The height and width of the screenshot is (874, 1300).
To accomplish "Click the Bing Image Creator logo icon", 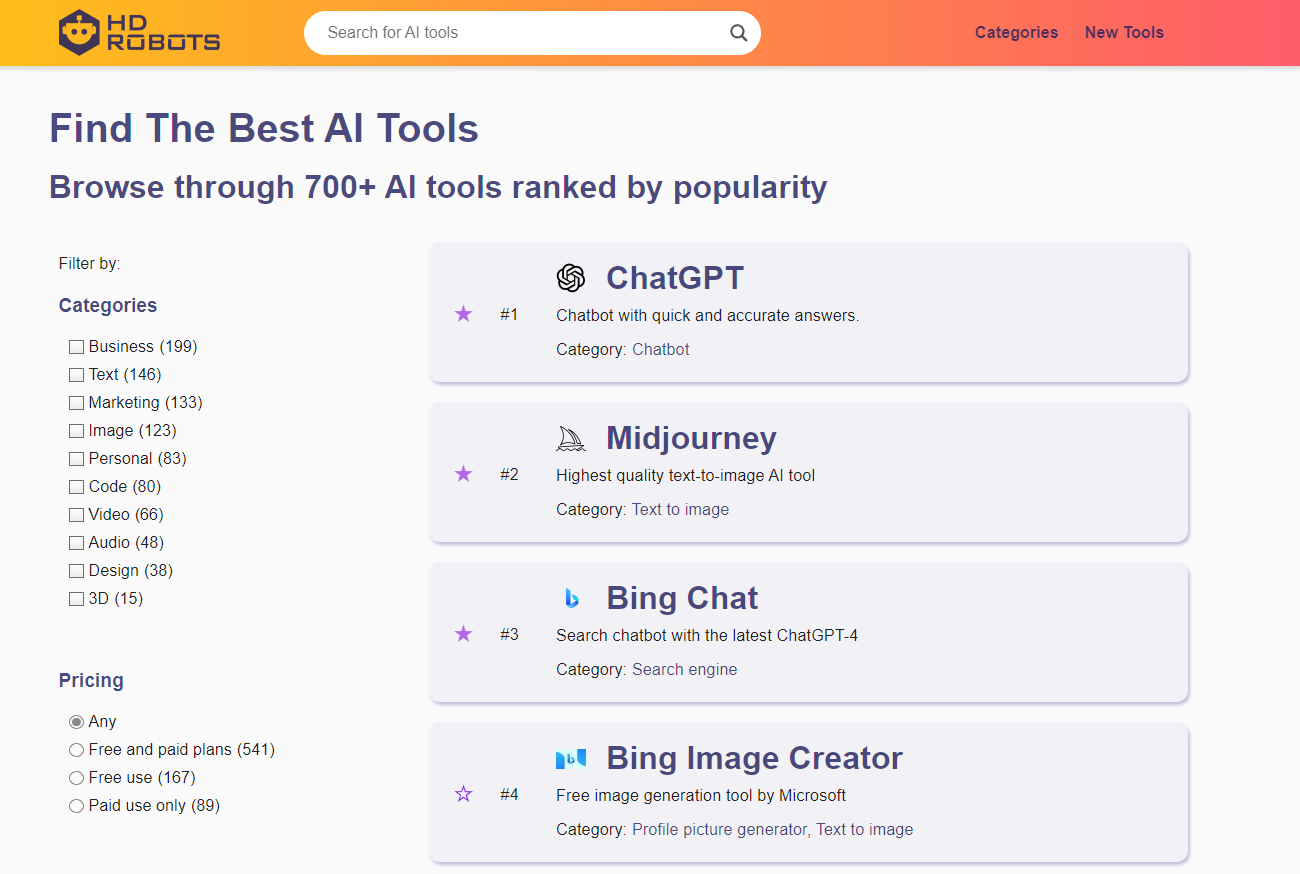I will coord(571,758).
